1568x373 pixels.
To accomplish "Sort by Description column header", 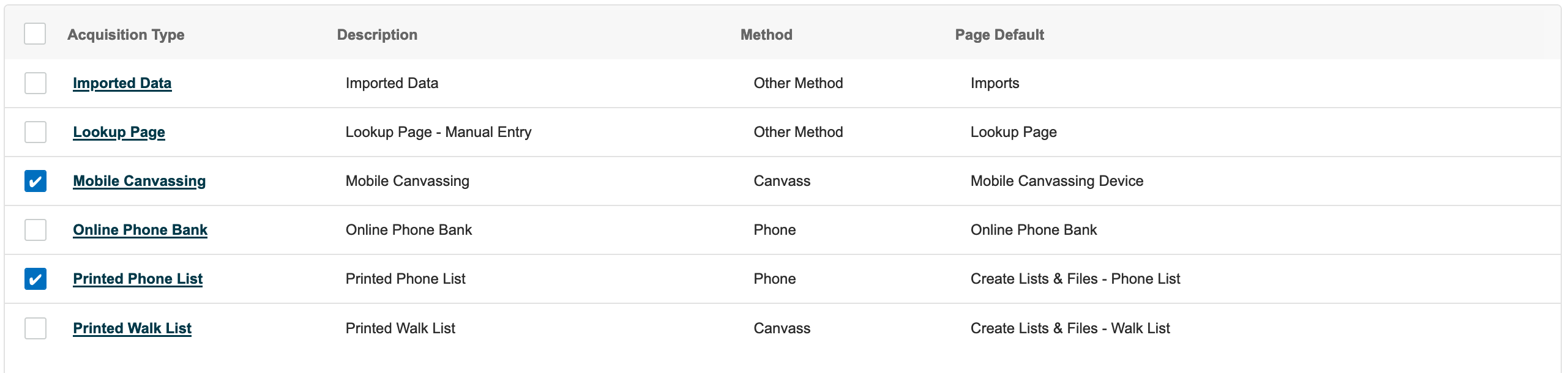I will (378, 35).
